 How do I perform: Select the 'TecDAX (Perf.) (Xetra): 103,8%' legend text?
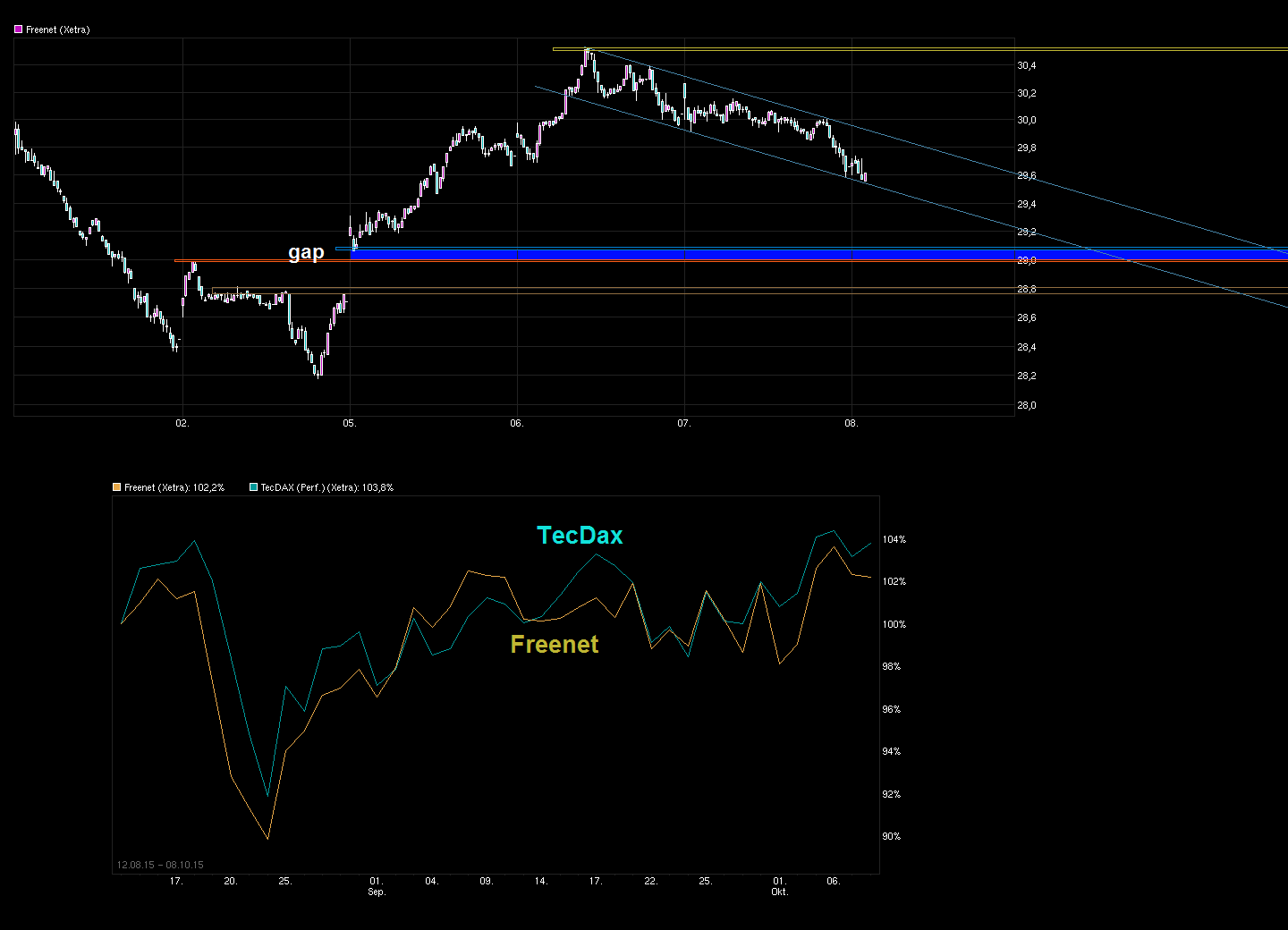click(327, 487)
